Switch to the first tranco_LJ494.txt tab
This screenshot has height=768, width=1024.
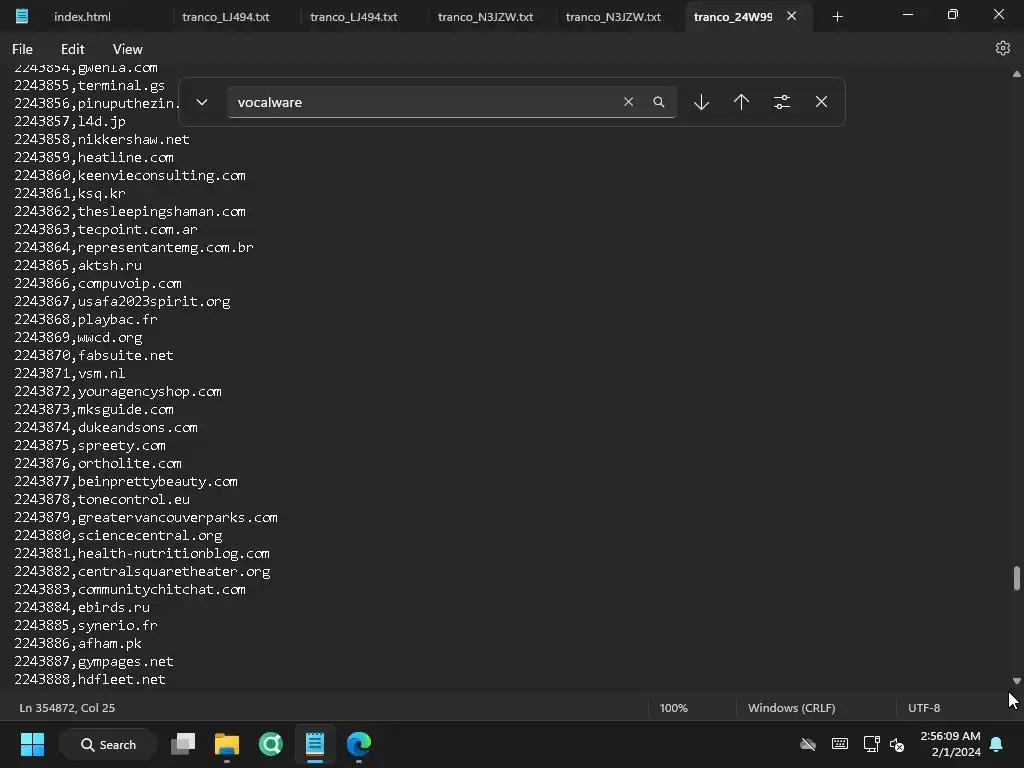[x=225, y=17]
